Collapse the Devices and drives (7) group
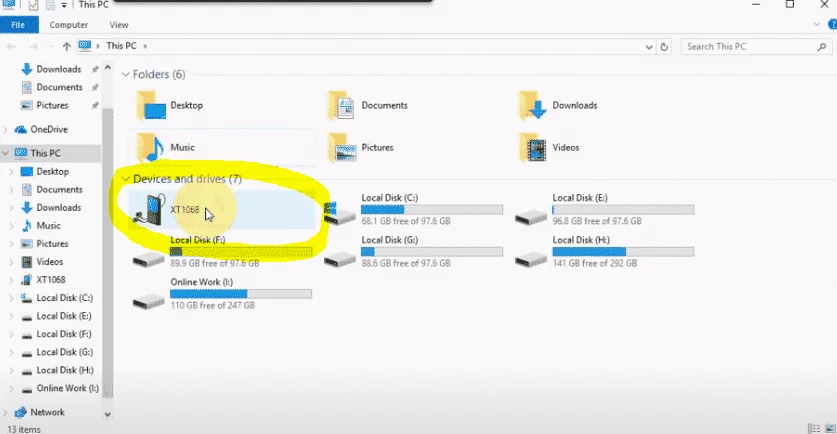Screen dimensions: 837x434 pyautogui.click(x=125, y=179)
